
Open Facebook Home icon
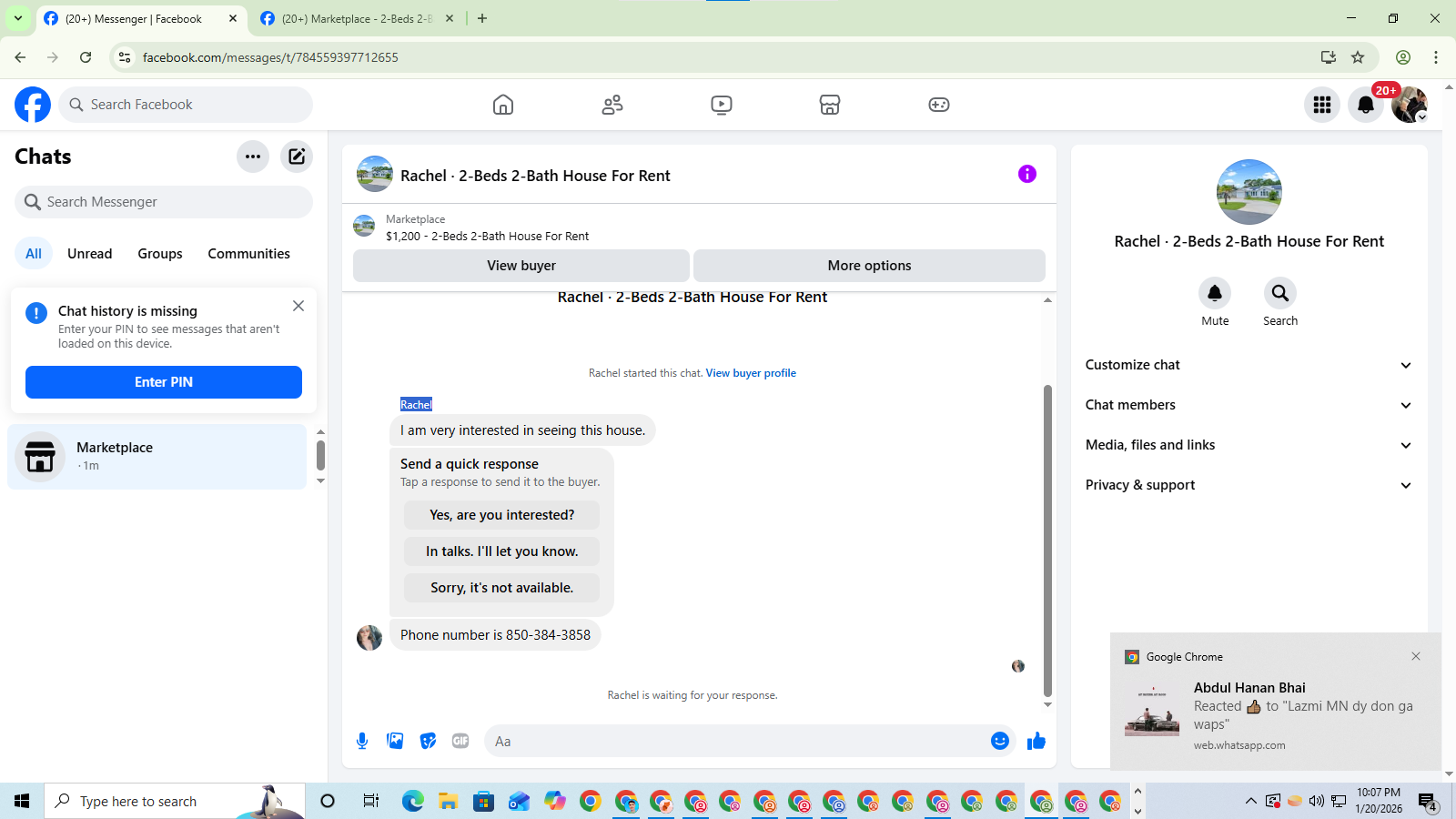click(503, 105)
